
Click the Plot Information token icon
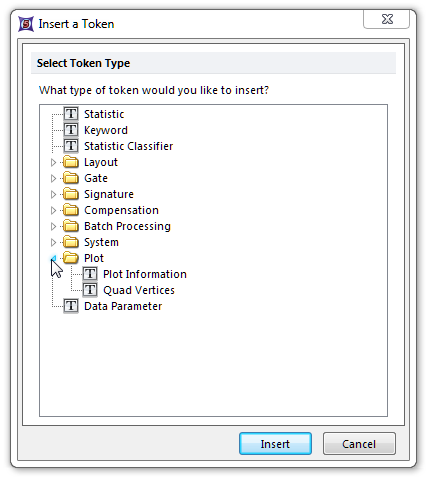tap(90, 274)
